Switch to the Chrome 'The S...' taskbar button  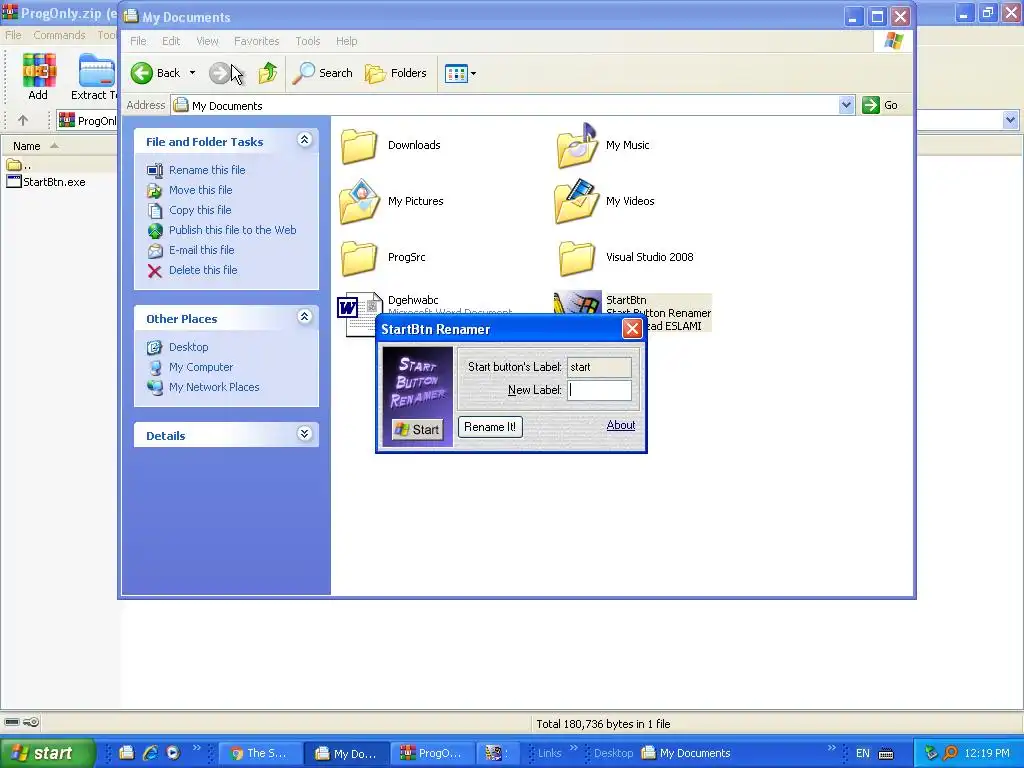click(x=260, y=753)
